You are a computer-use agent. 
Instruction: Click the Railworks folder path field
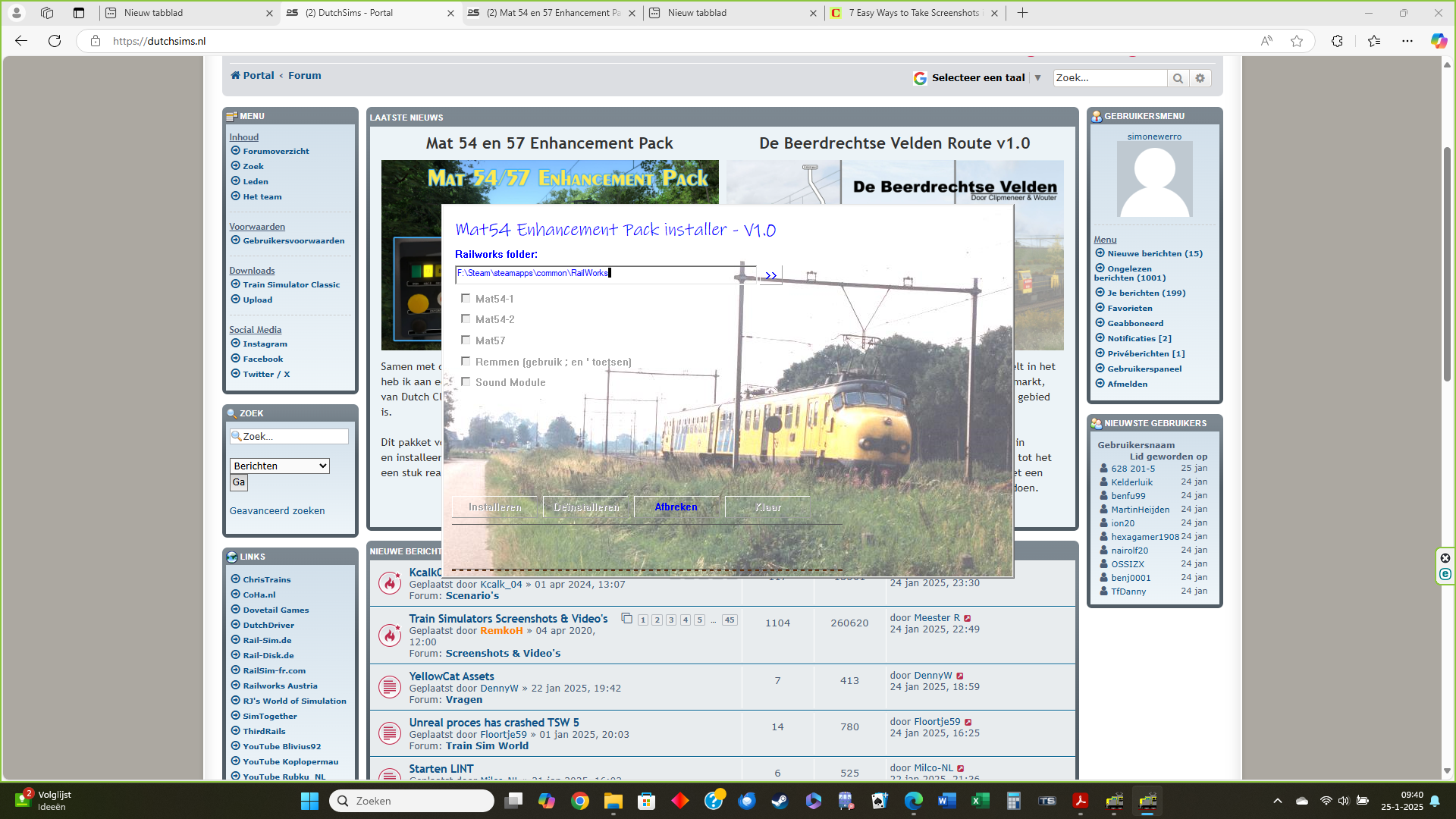coord(604,274)
